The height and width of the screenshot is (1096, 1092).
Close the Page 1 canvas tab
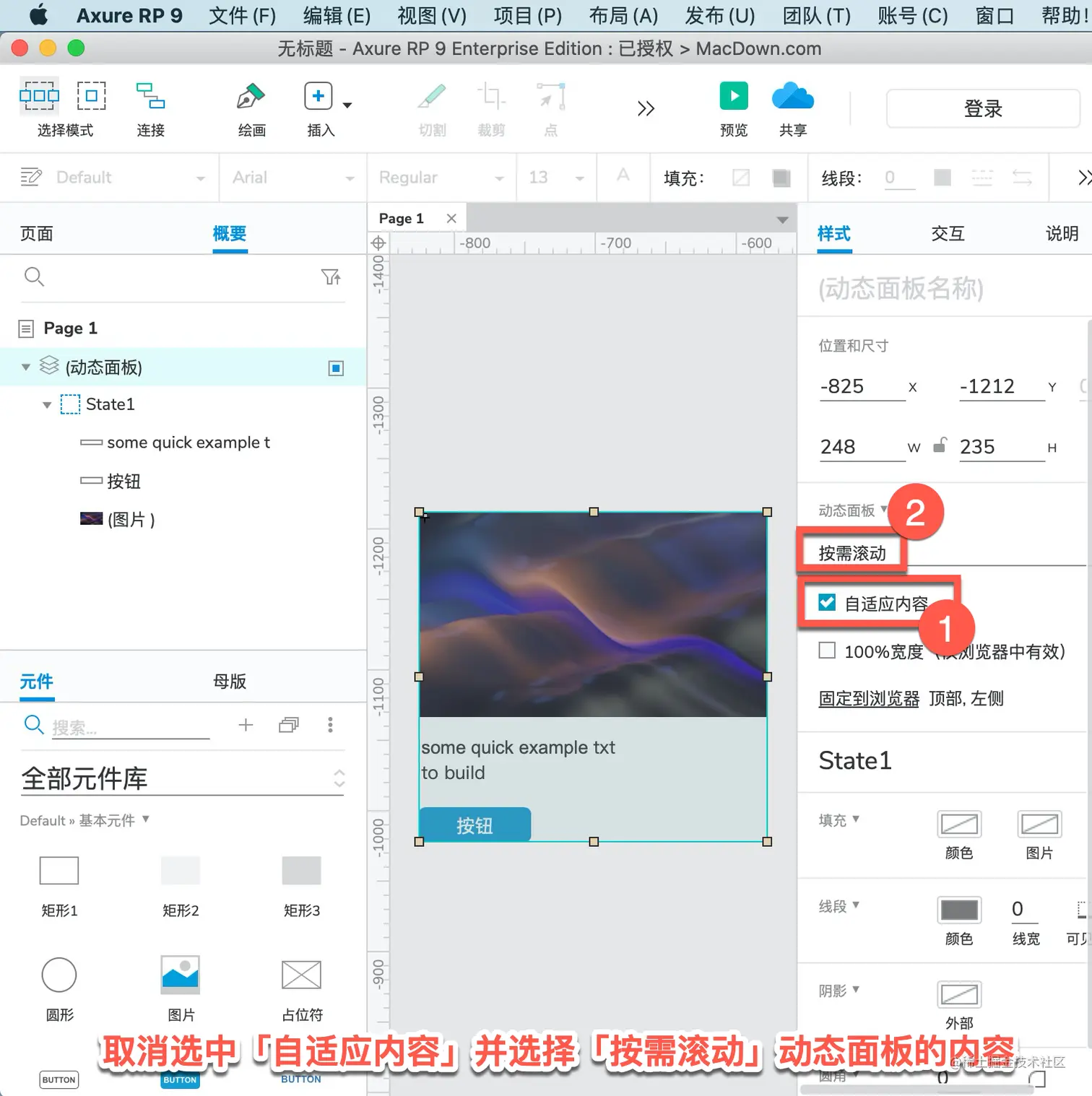(x=451, y=218)
